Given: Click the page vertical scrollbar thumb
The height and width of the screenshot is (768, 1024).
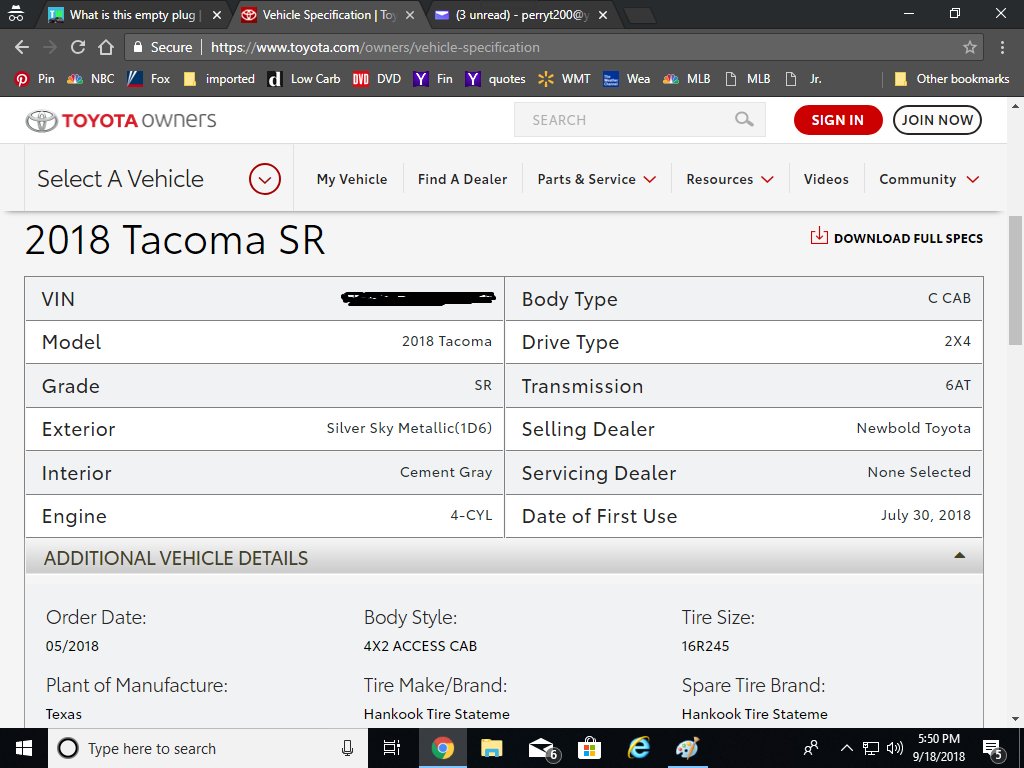Looking at the screenshot, I should 1016,281.
